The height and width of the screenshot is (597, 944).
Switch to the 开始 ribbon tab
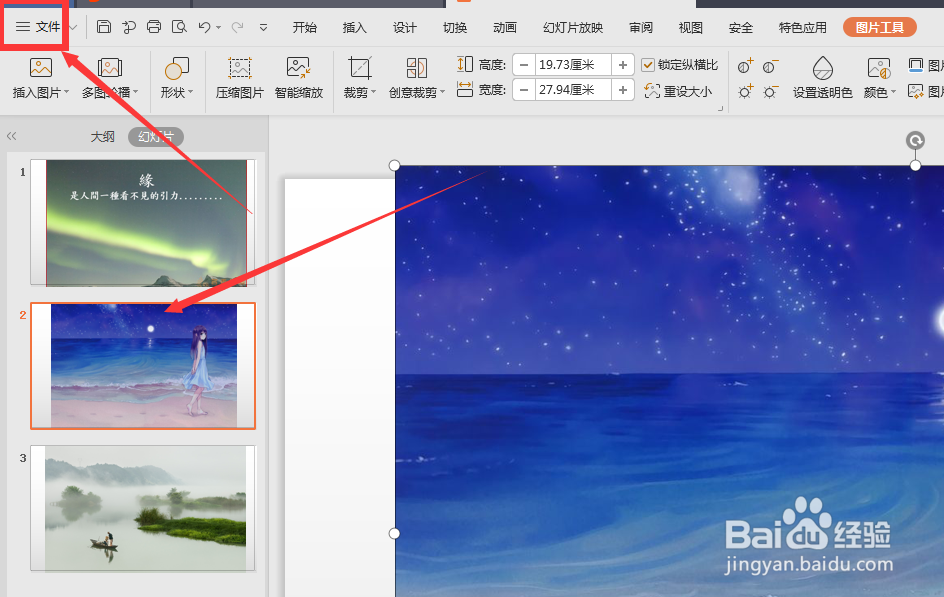pos(305,28)
